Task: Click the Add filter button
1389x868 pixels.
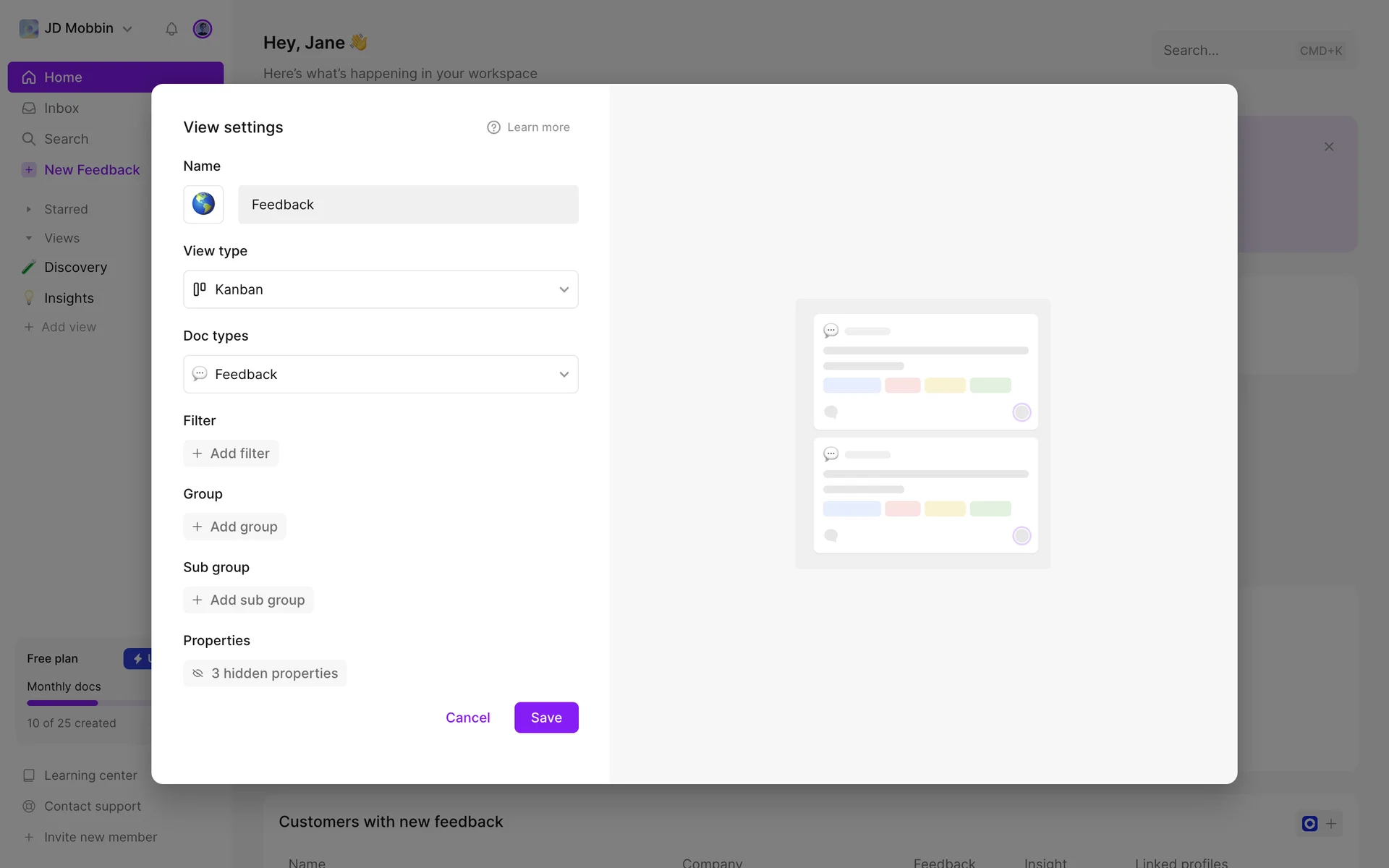Action: (231, 454)
